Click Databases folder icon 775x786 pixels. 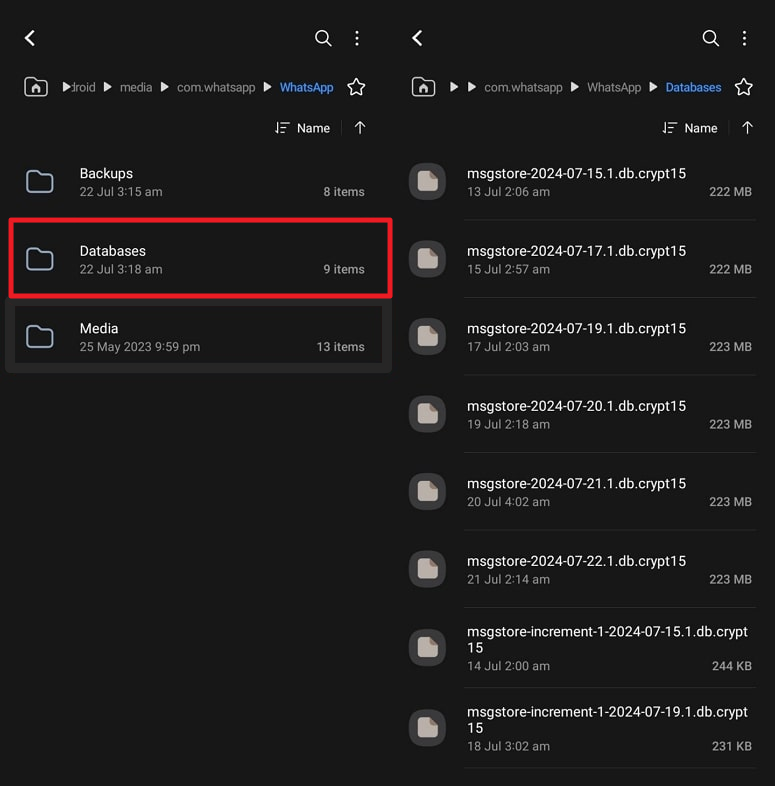click(40, 259)
